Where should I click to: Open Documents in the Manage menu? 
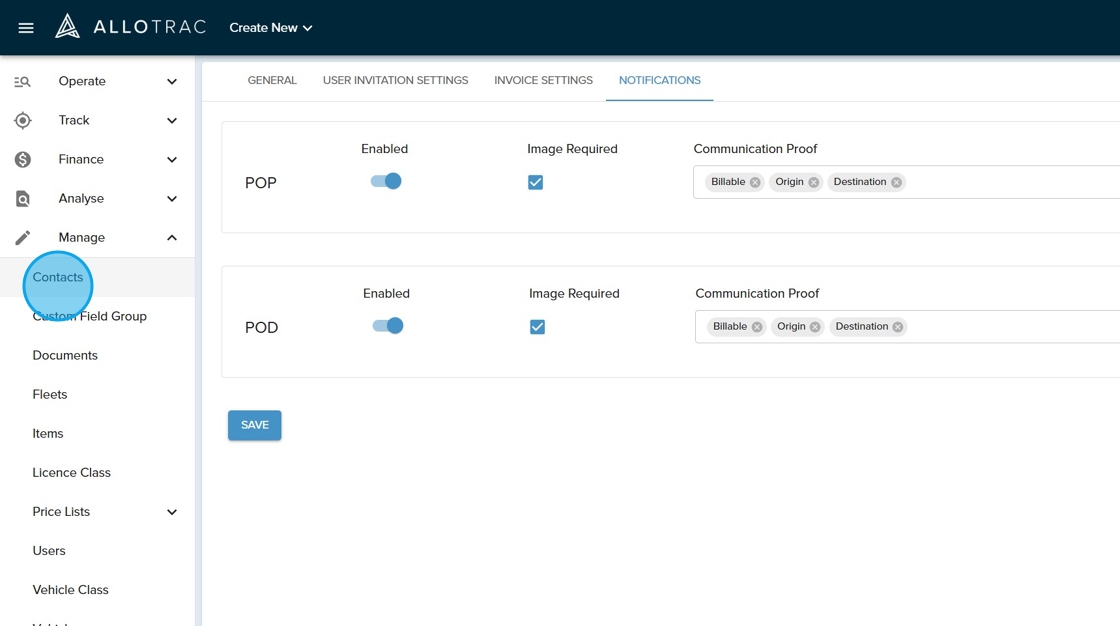65,356
